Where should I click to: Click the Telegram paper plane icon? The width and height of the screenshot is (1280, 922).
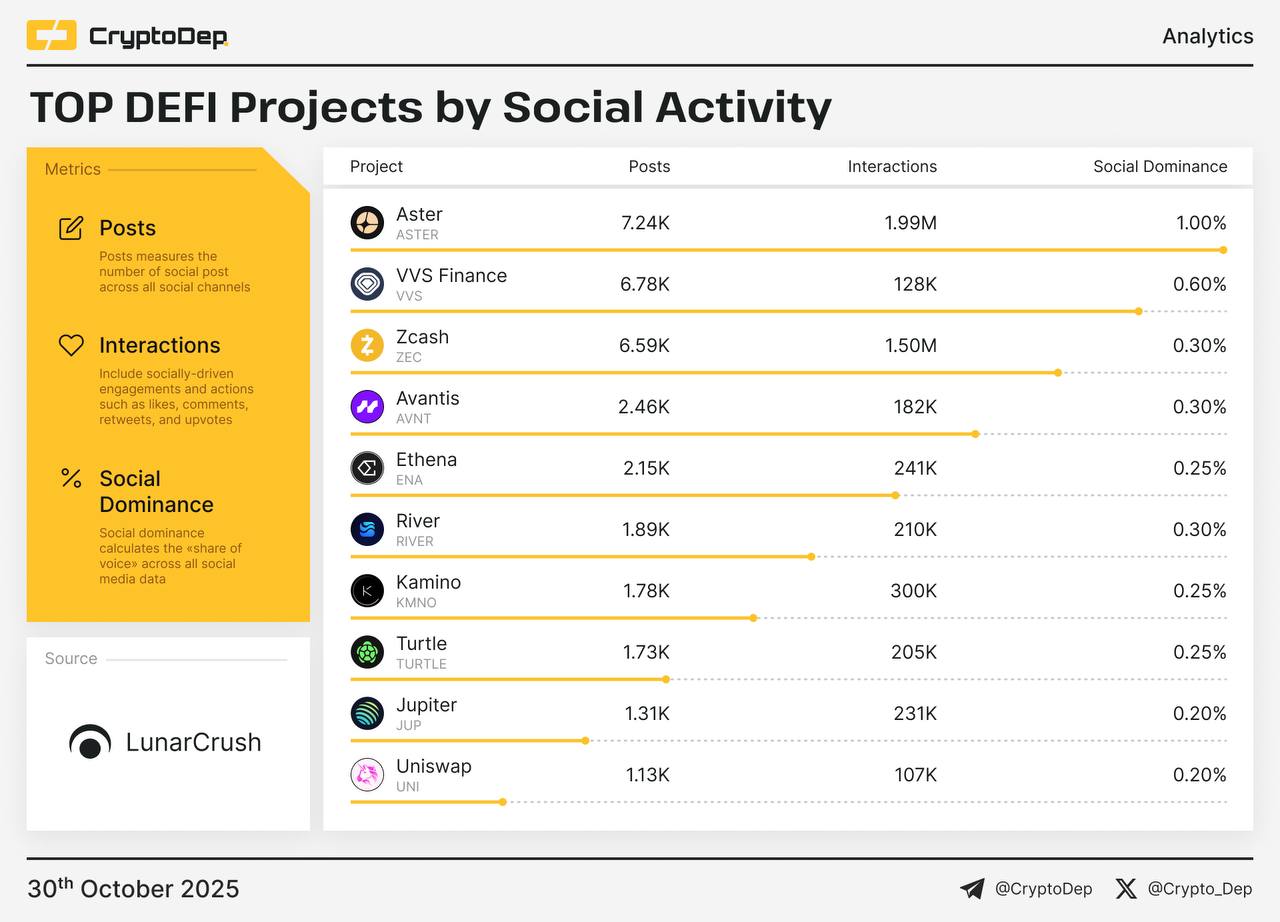(971, 889)
